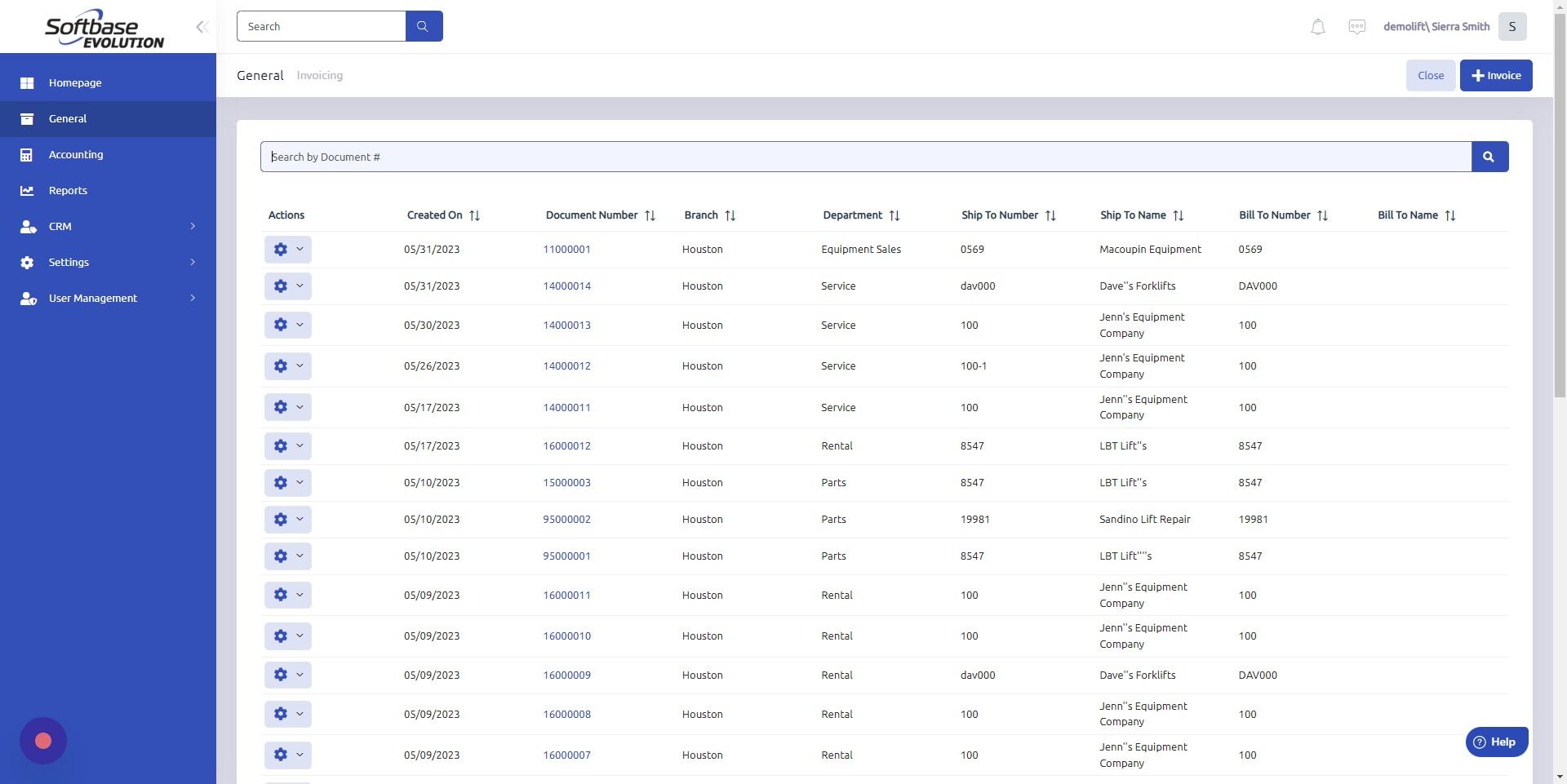Open actions dropdown for invoice 14000014
This screenshot has height=784, width=1567.
(300, 286)
